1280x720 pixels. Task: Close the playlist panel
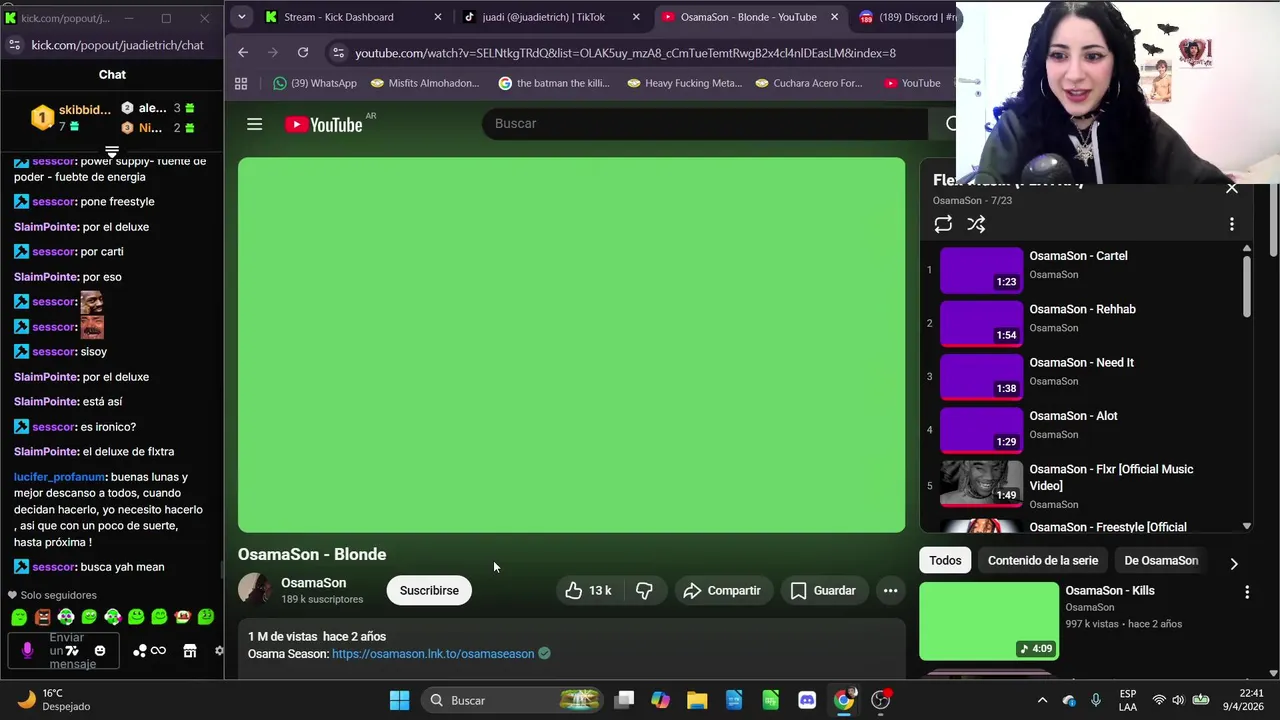(x=1232, y=187)
